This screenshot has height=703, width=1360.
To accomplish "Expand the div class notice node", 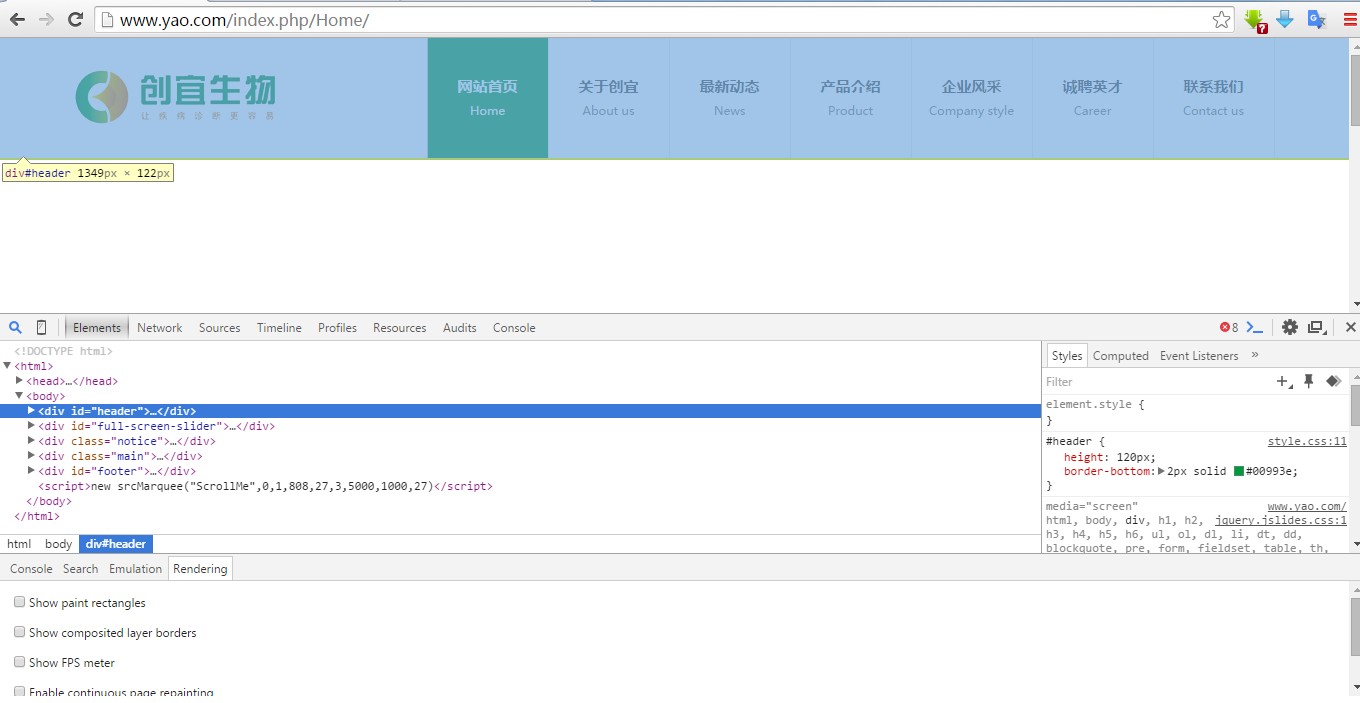I will coord(31,441).
